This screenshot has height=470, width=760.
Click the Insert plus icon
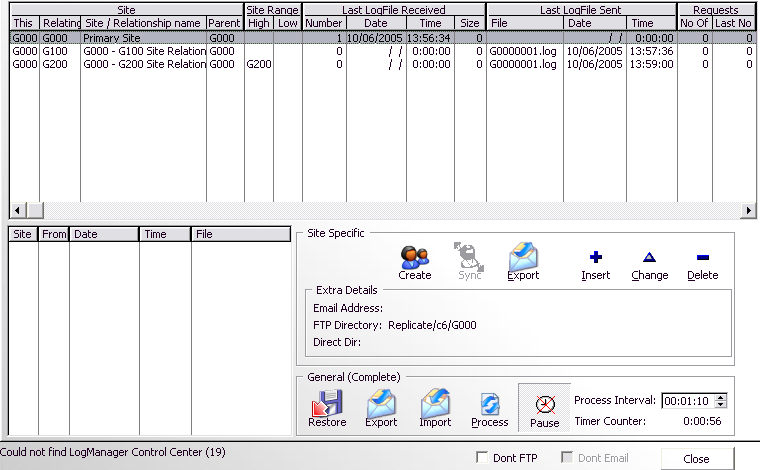click(596, 258)
